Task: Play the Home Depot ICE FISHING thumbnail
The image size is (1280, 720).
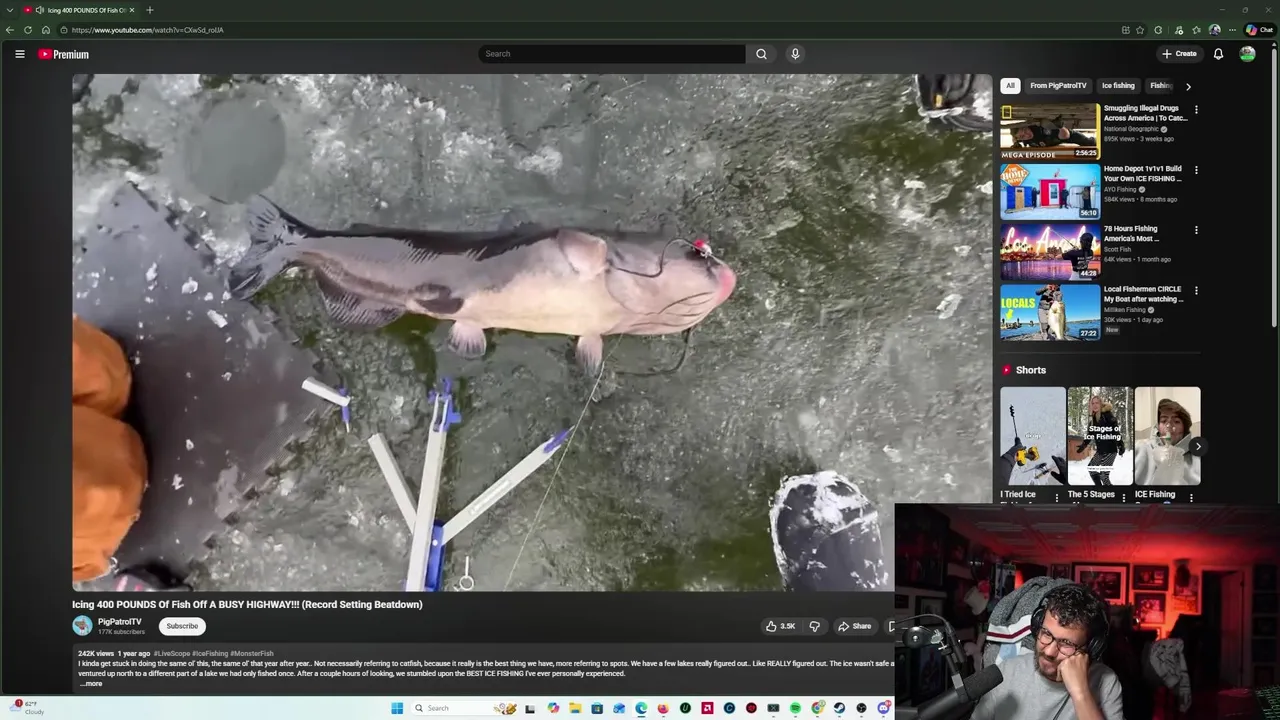Action: pyautogui.click(x=1050, y=191)
